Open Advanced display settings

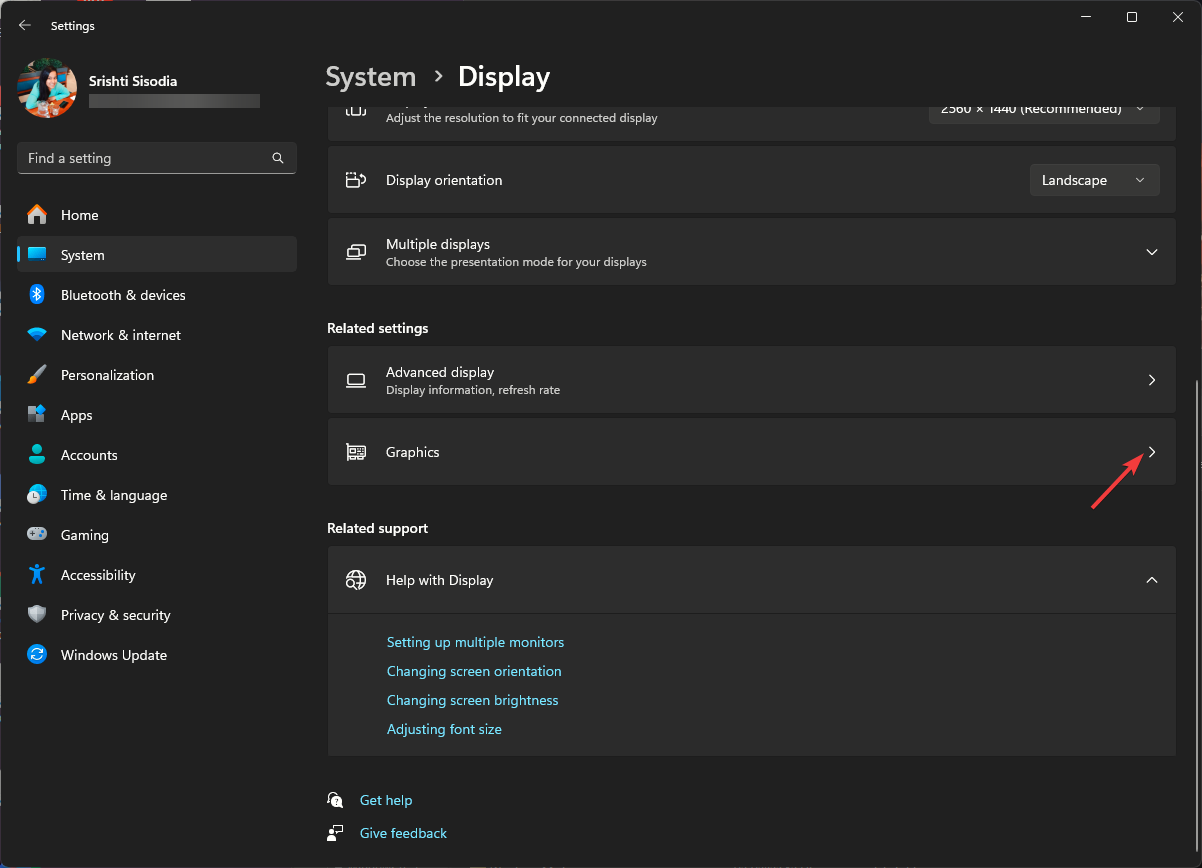pos(752,380)
